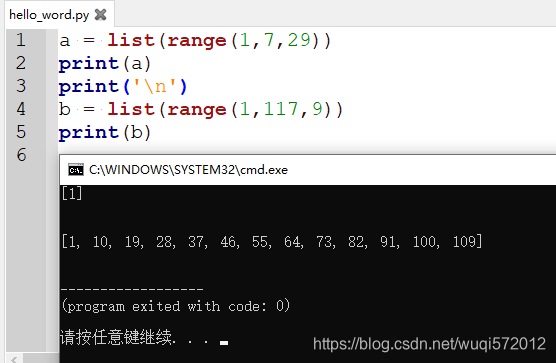556x363 pixels.
Task: Place cursor on 'print(a)' line
Action: point(105,63)
